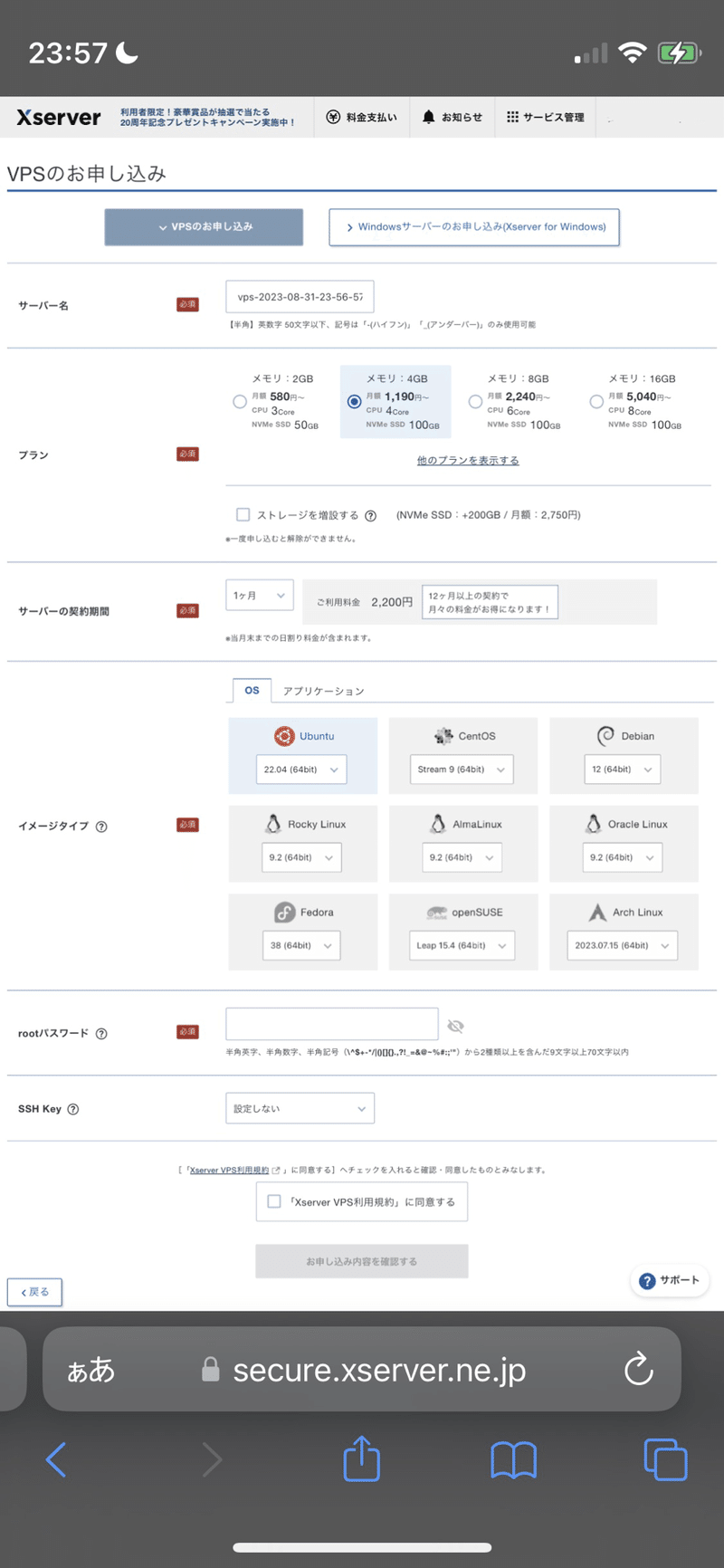Click the 12ヶ月以上の契約で notice box
Viewport: 724px width, 1568px height.
tap(490, 602)
